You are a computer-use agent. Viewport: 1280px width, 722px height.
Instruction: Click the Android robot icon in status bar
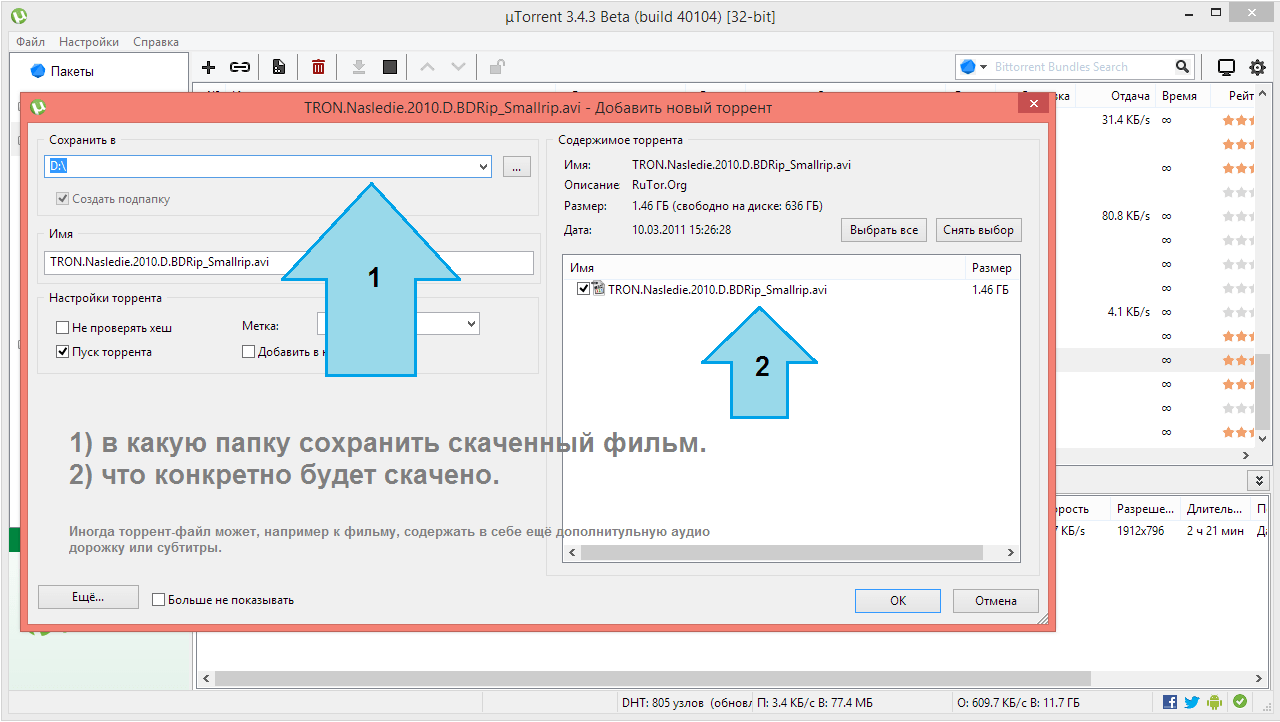pyautogui.click(x=1215, y=702)
